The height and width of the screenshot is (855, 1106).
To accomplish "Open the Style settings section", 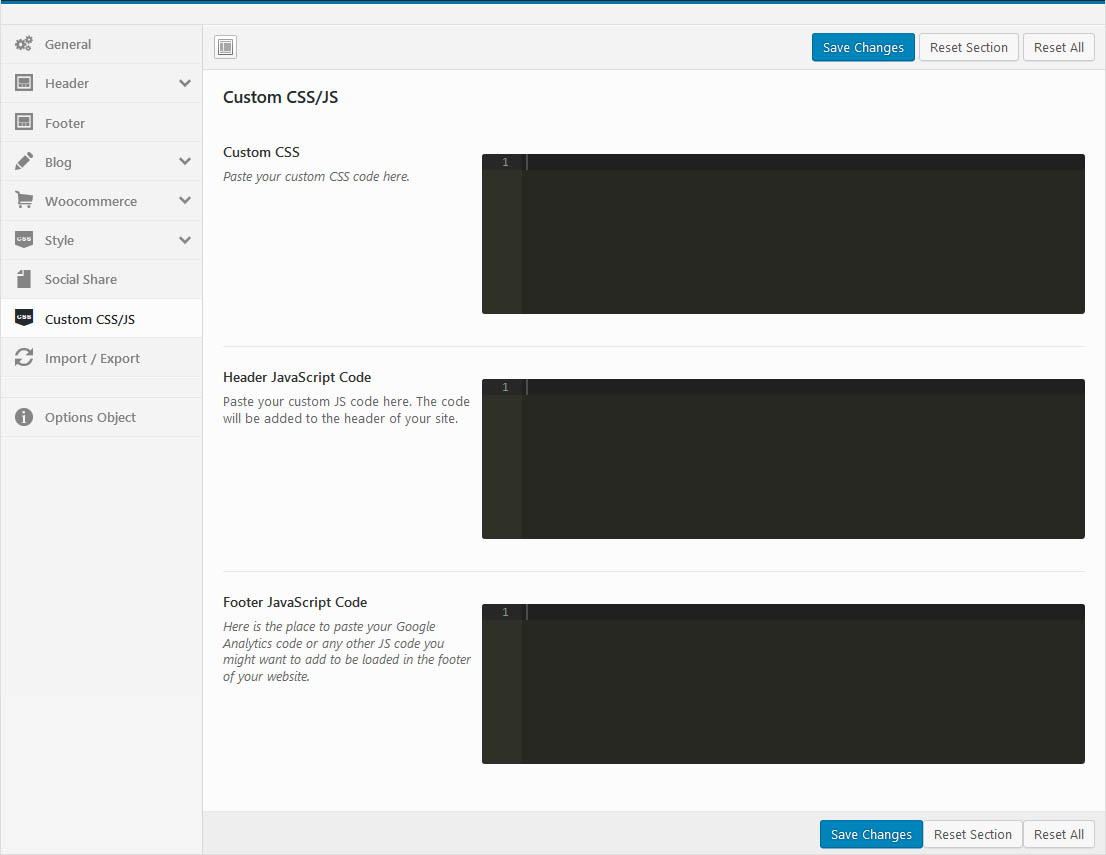I will [x=101, y=241].
